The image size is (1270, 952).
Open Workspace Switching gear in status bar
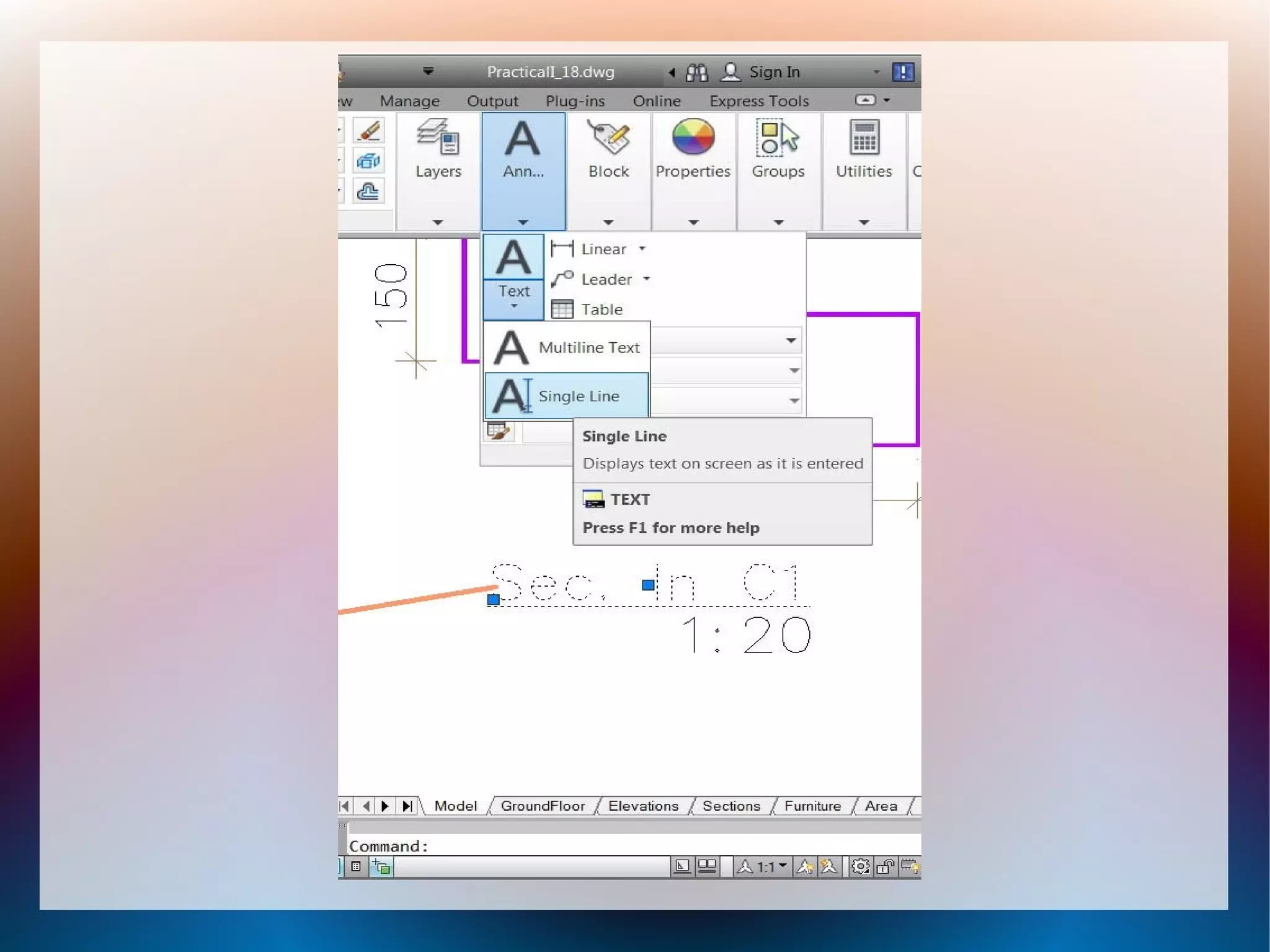point(860,866)
